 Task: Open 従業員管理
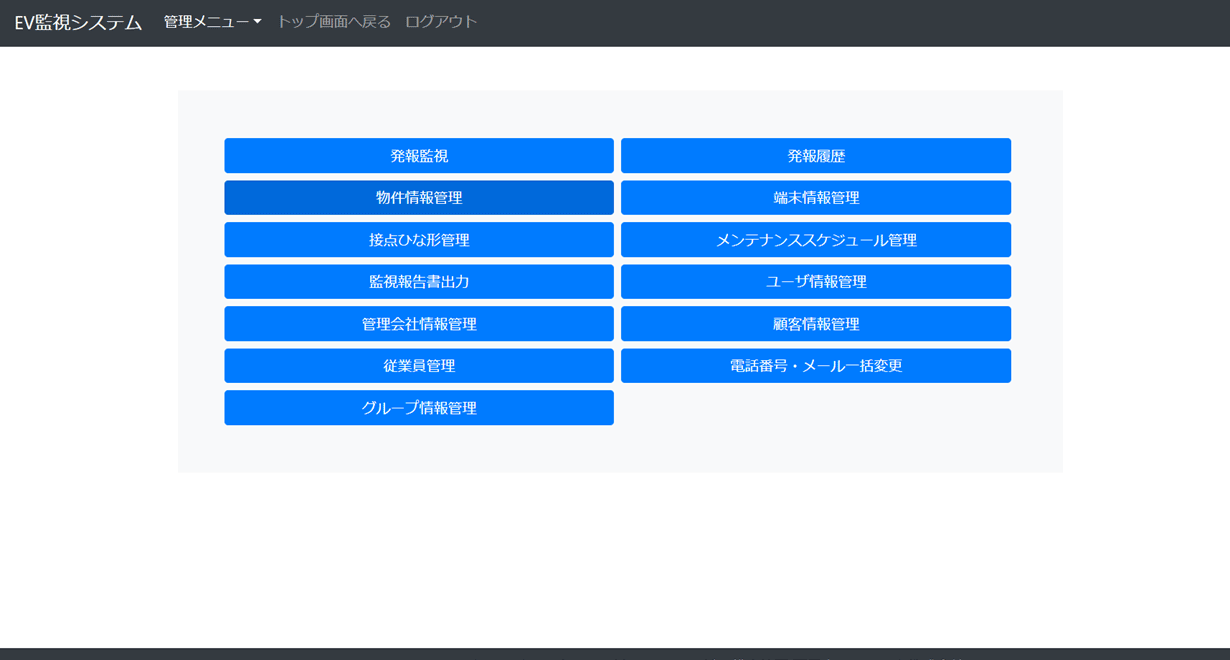point(419,366)
